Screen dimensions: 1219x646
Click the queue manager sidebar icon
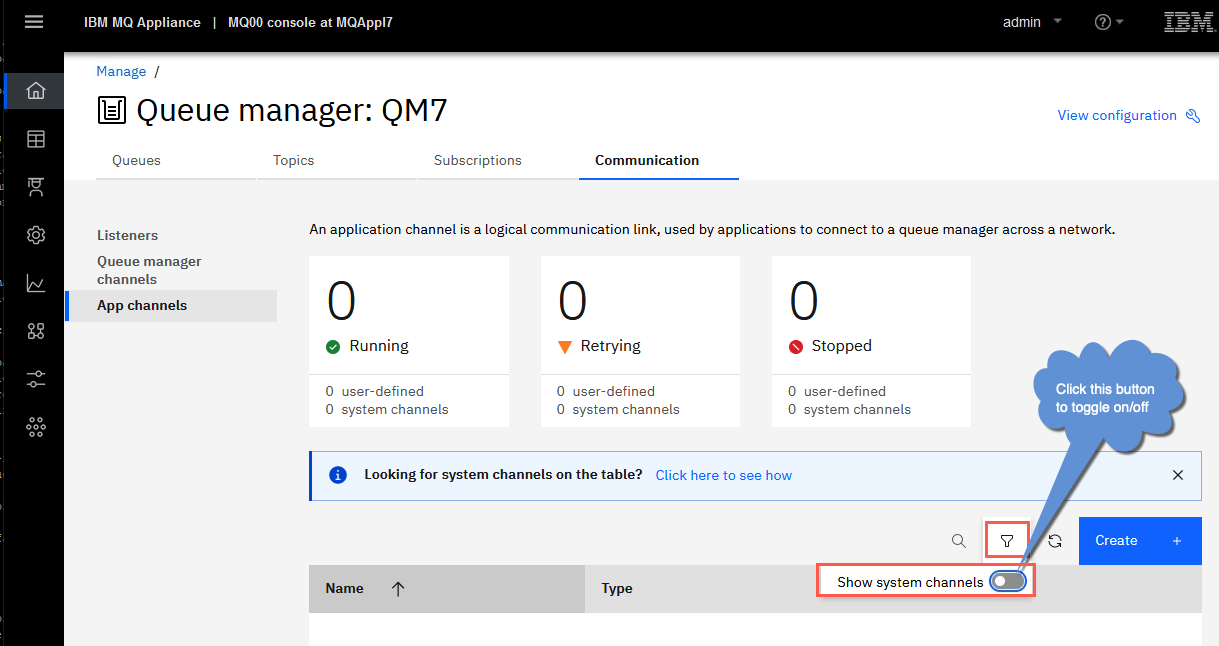tap(36, 187)
